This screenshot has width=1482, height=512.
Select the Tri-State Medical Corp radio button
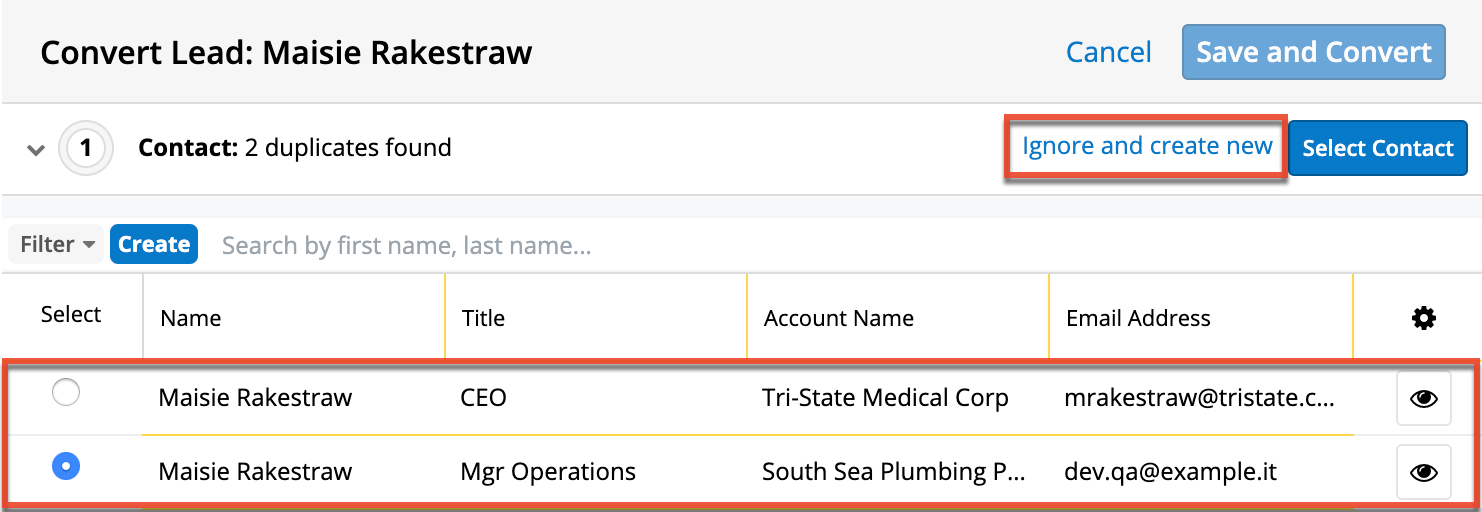coord(66,394)
